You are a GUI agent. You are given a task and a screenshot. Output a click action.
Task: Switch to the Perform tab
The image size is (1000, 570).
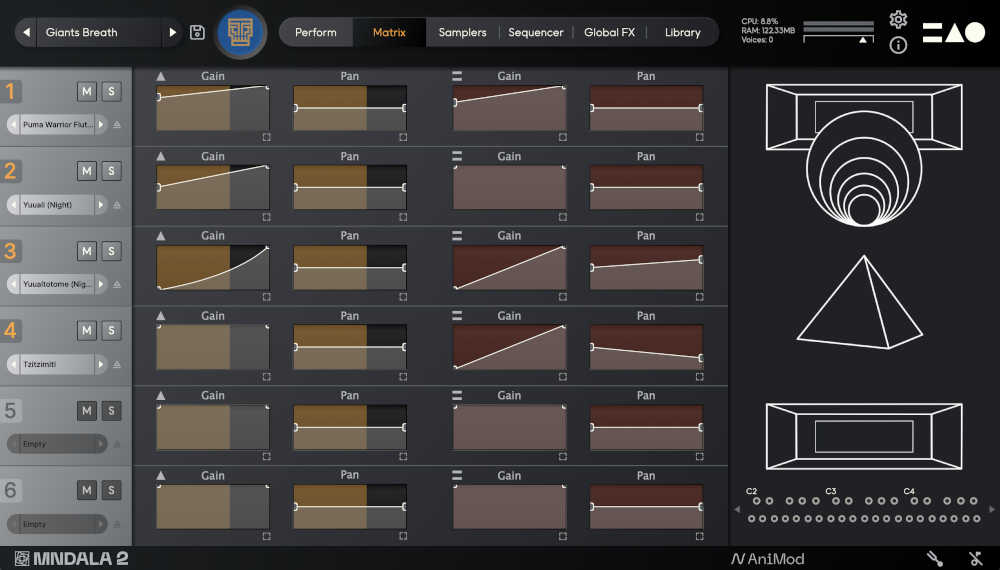[x=315, y=32]
